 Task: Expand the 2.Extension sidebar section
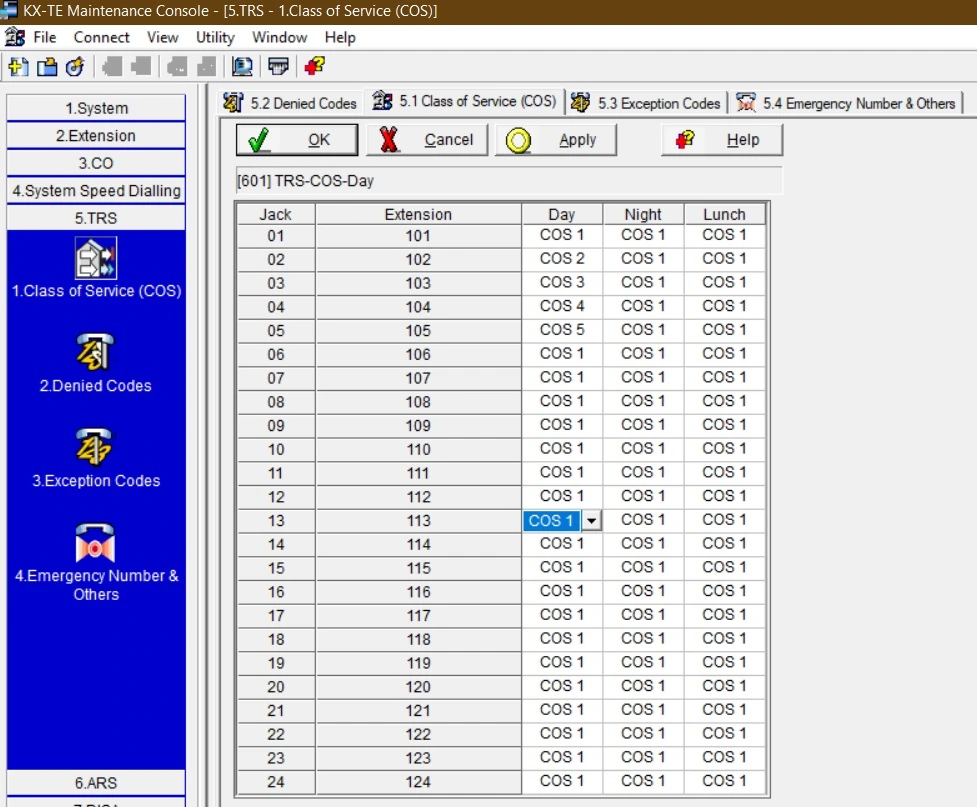point(96,136)
